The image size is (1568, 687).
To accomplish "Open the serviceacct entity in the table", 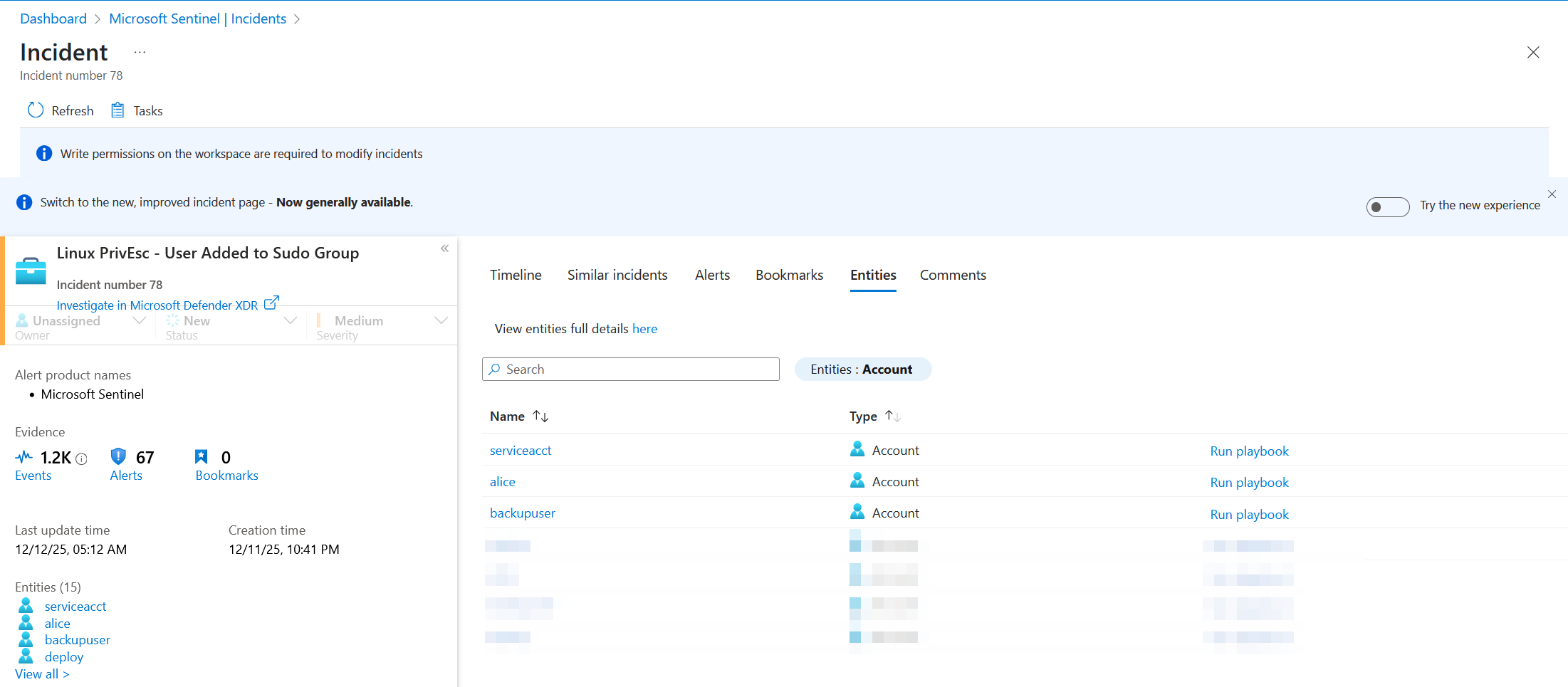I will point(521,451).
